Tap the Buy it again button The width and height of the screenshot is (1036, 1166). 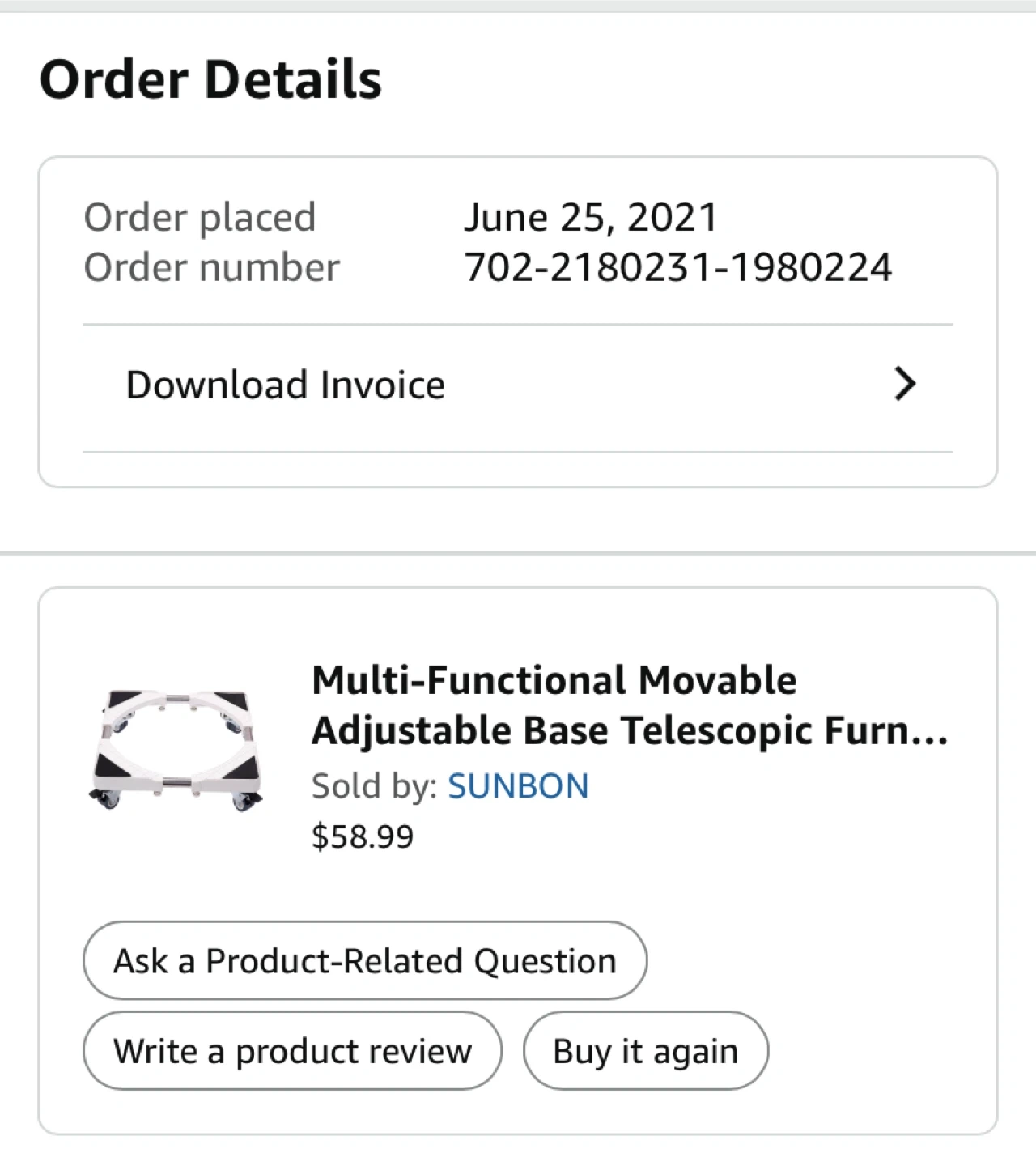[x=645, y=1051]
